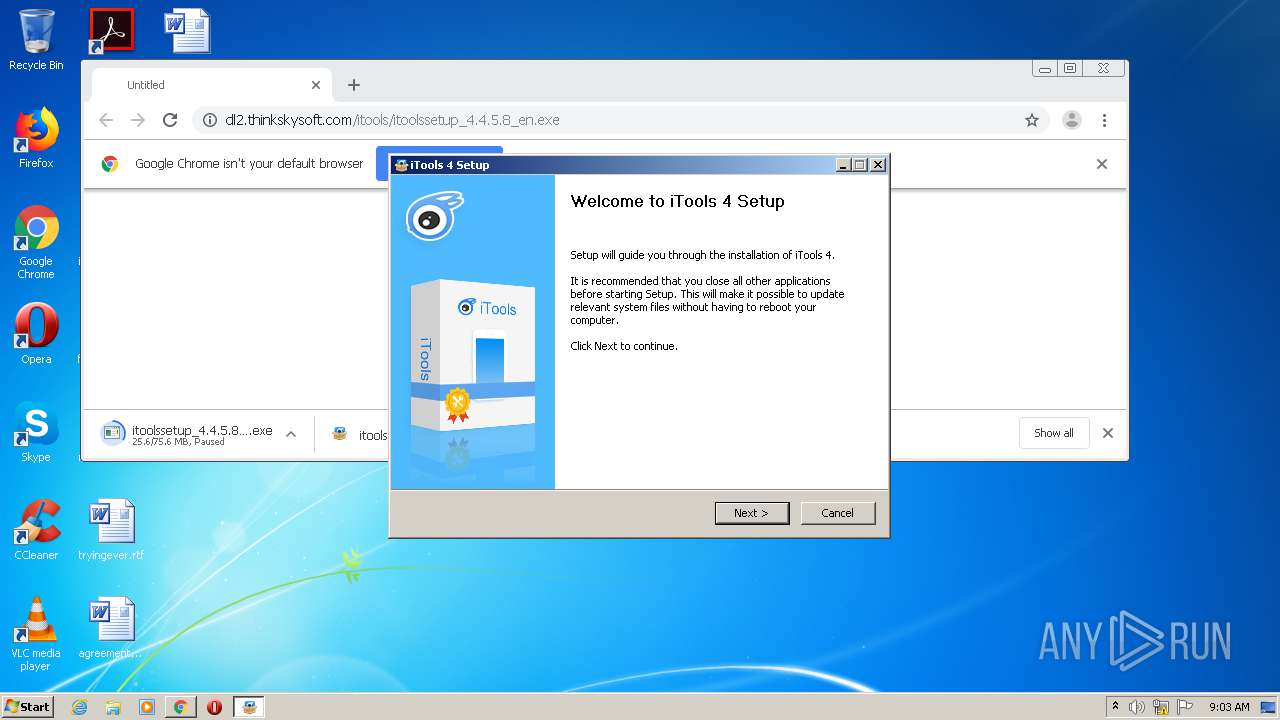Open the Adobe Acrobat desktop shortcut
1280x720 pixels.
pos(111,30)
